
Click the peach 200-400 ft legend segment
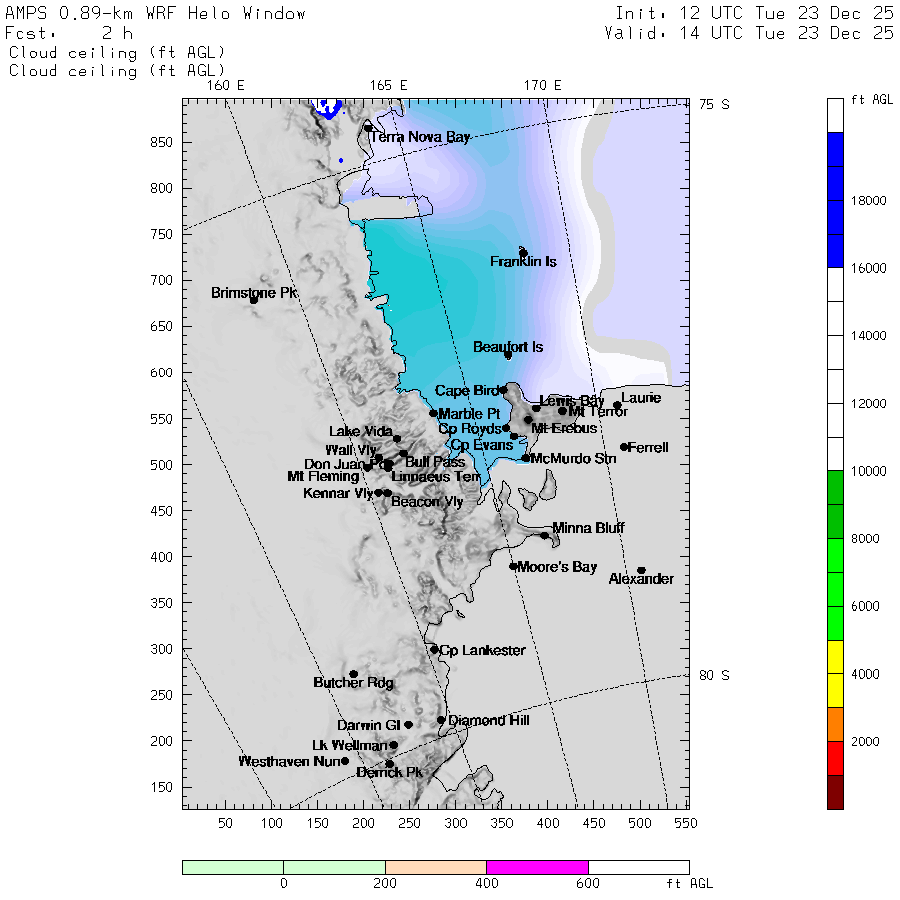[x=436, y=867]
